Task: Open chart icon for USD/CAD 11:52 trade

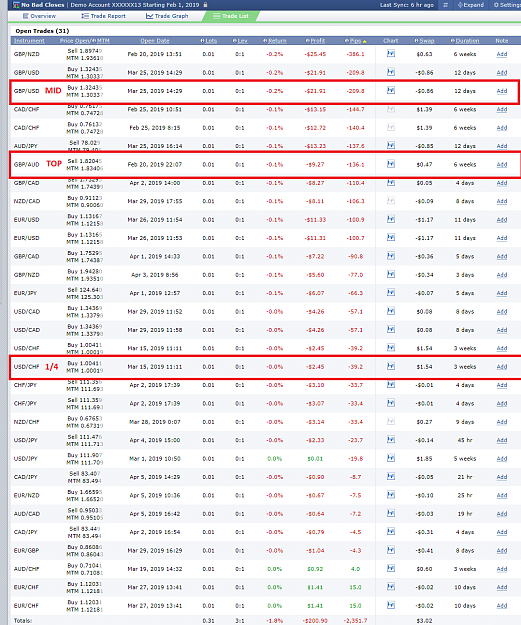Action: pyautogui.click(x=391, y=311)
